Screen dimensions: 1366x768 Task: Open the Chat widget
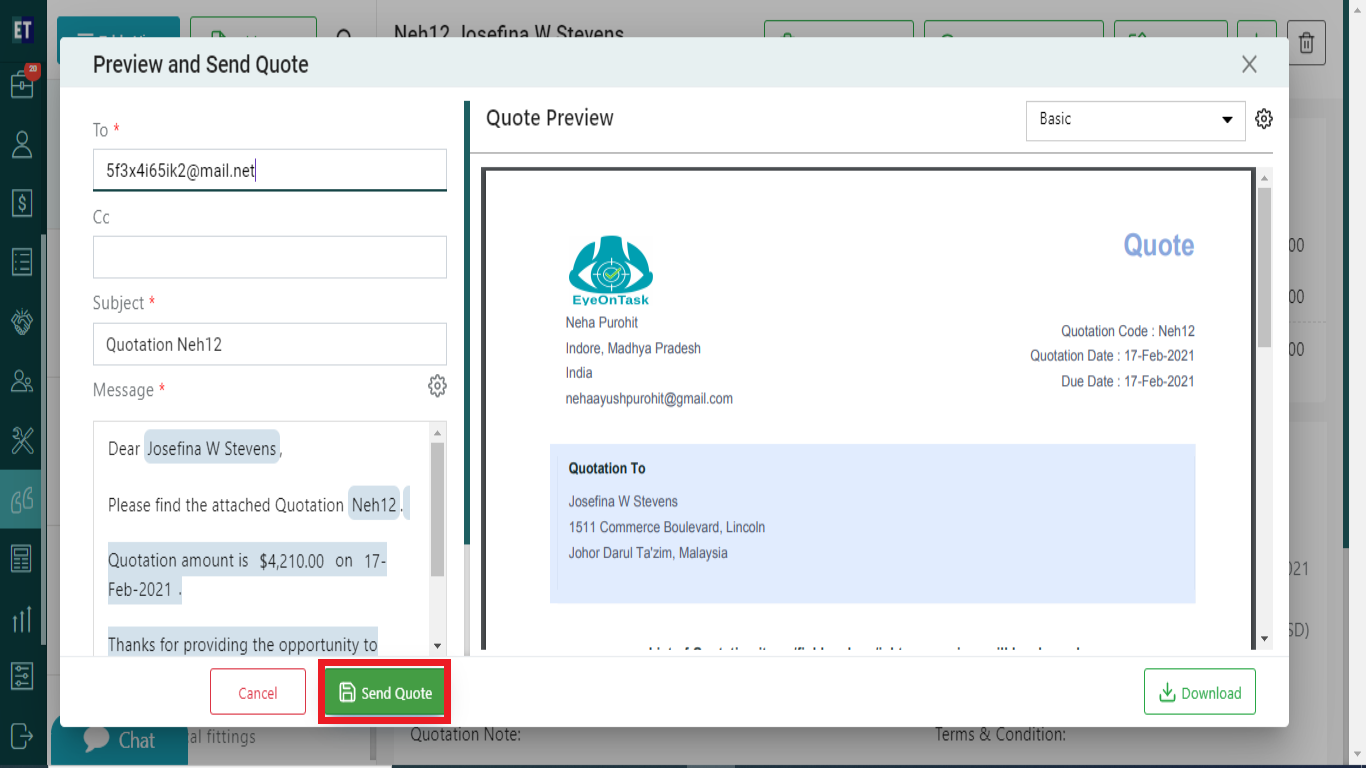[120, 740]
